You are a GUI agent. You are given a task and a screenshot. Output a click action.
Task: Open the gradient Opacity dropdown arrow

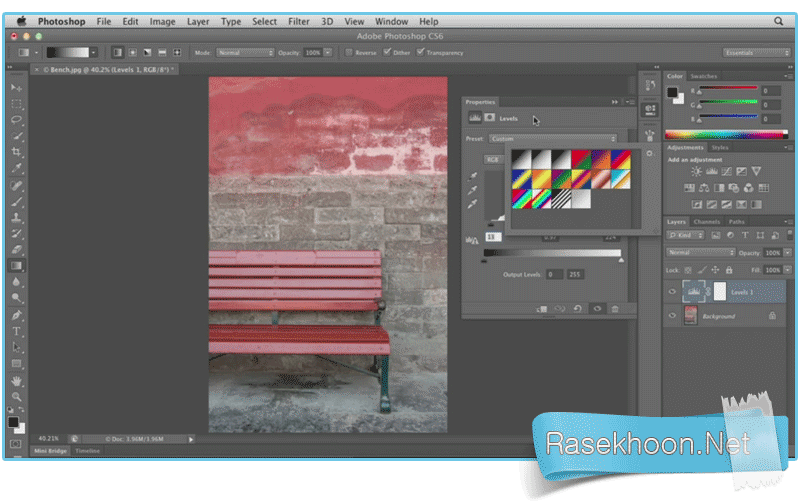328,53
